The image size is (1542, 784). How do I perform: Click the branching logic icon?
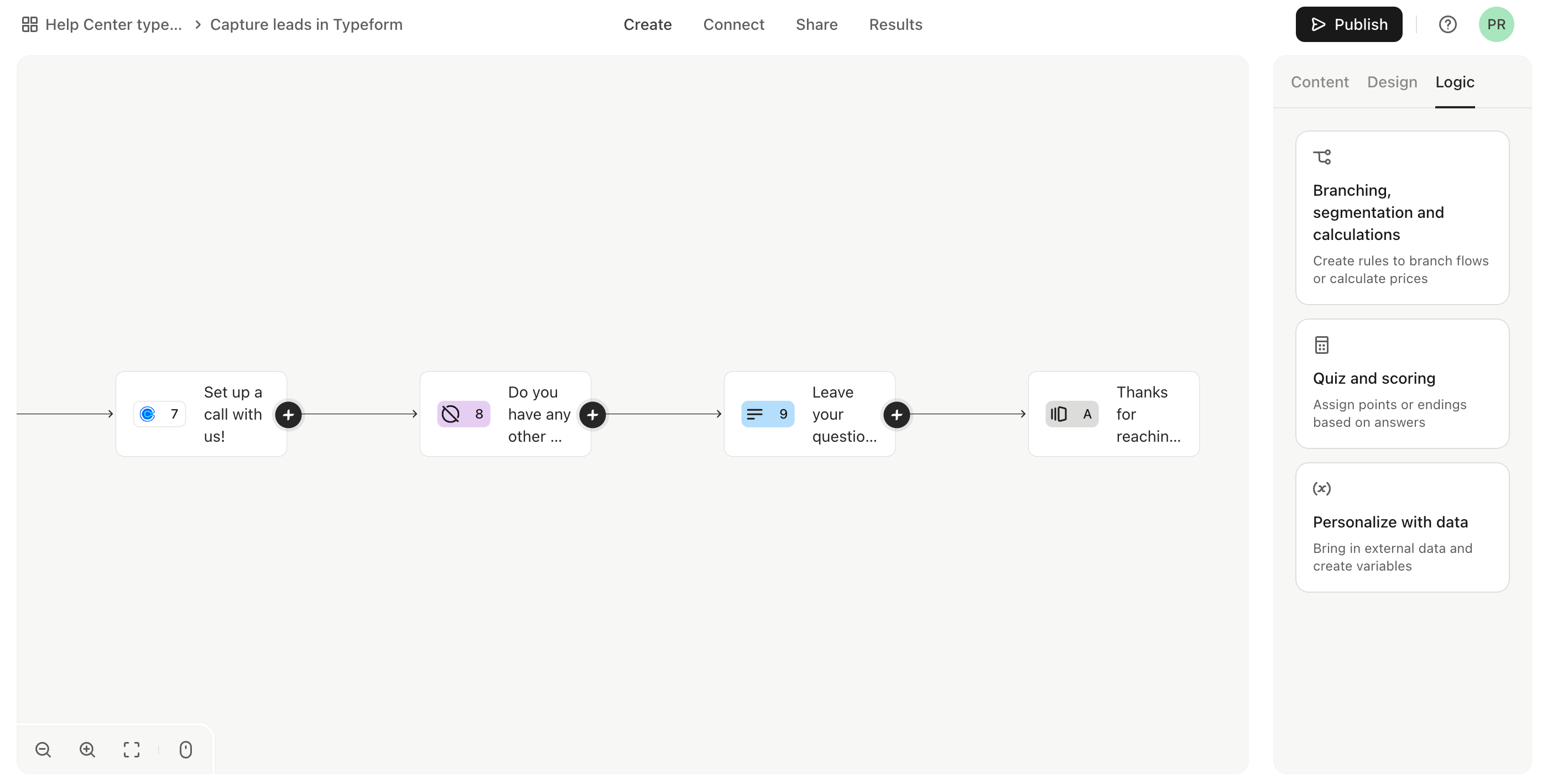[1322, 158]
